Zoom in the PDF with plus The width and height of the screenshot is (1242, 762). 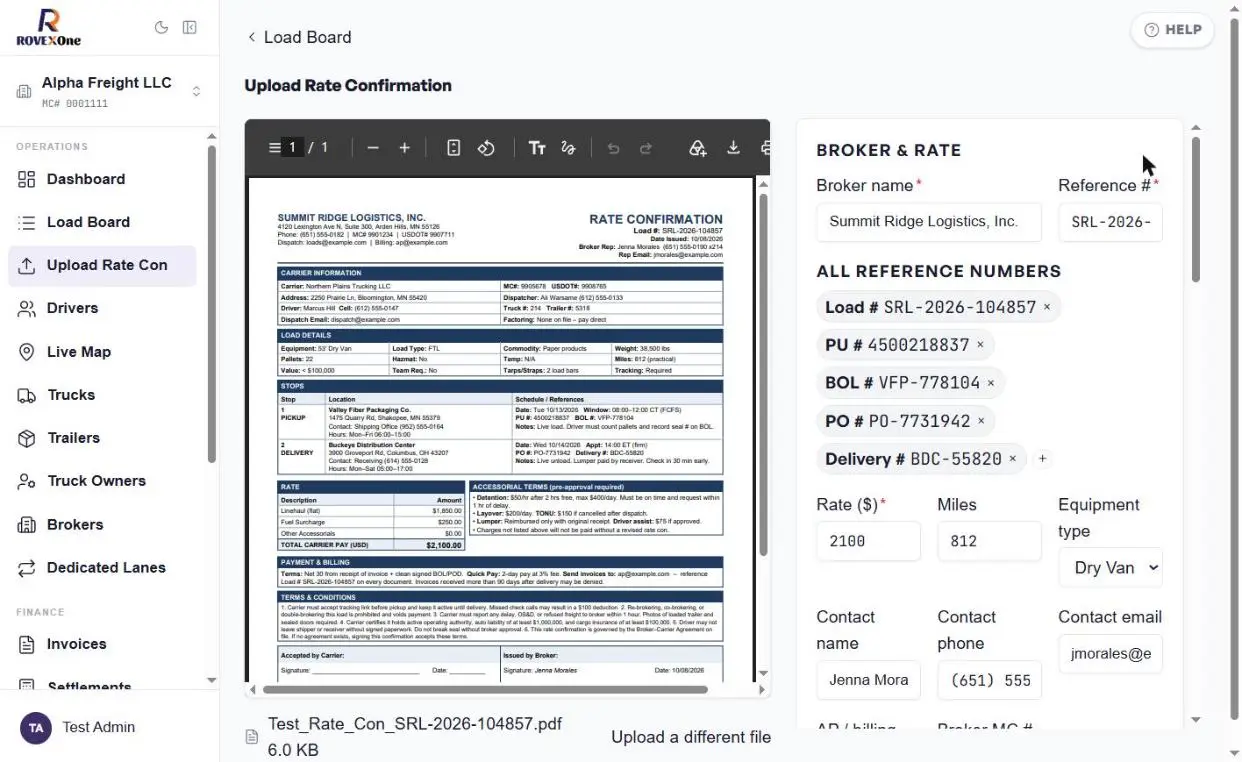coord(405,148)
